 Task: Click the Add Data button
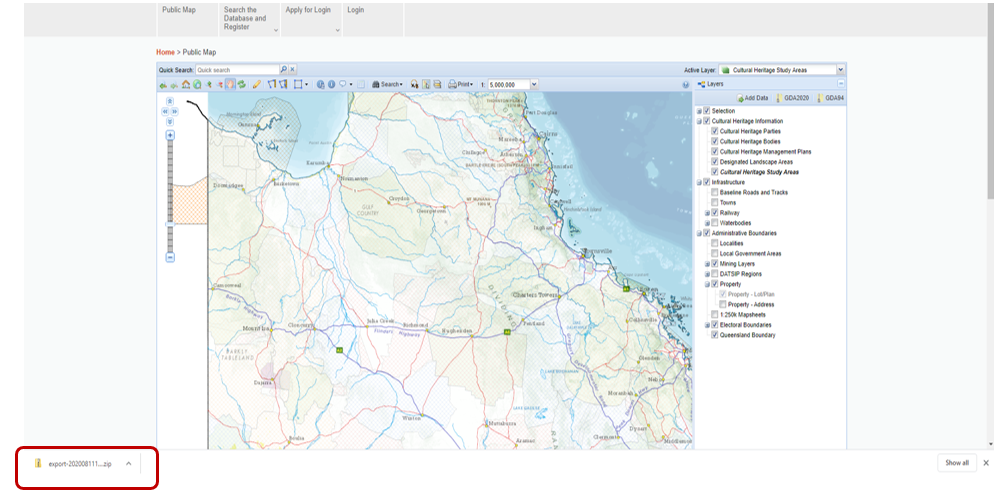point(753,98)
